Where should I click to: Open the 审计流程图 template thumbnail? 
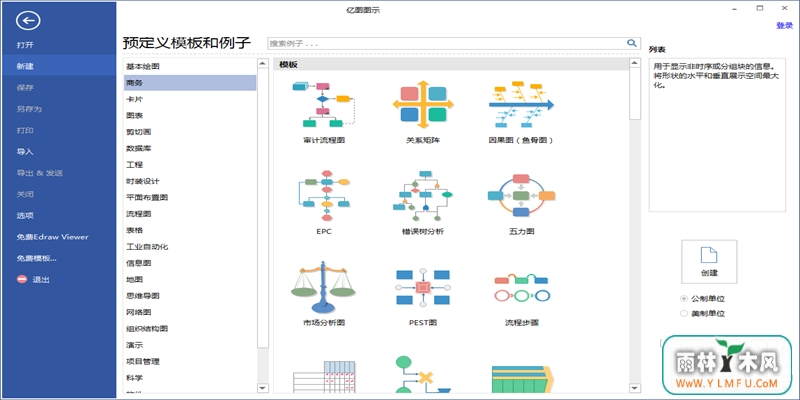click(x=323, y=104)
